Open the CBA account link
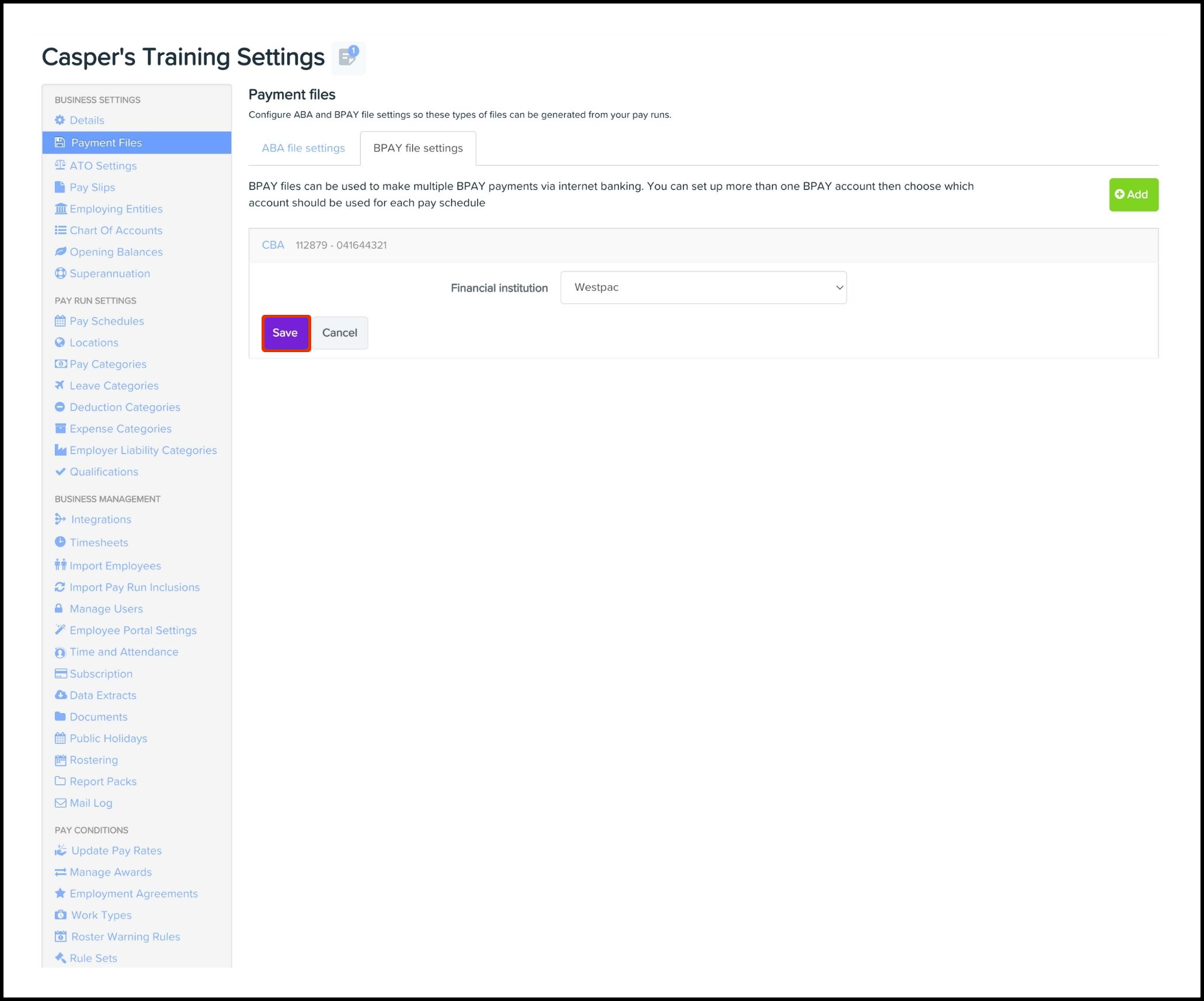1204x1001 pixels. [x=273, y=245]
